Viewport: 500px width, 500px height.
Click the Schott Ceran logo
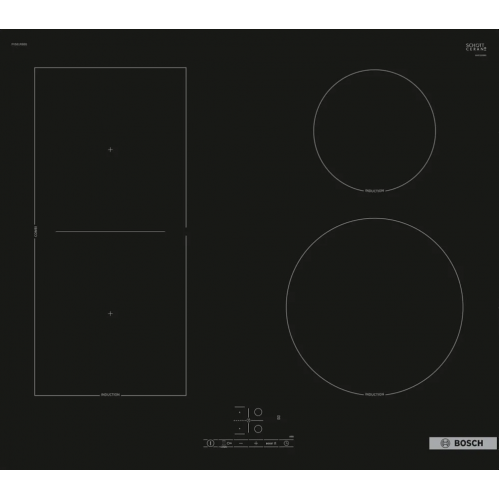(x=476, y=47)
